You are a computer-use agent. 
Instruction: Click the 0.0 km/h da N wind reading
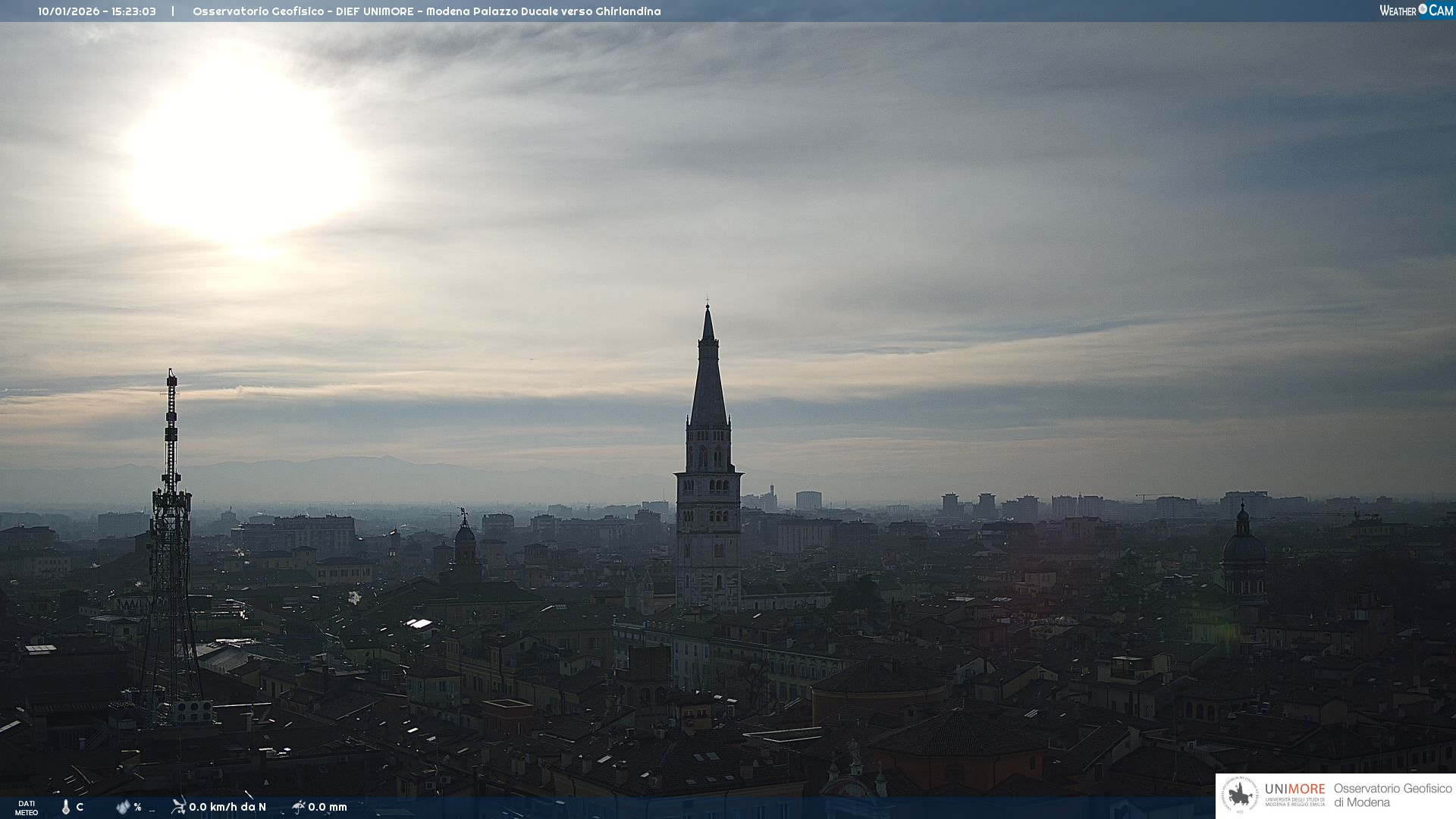click(227, 807)
